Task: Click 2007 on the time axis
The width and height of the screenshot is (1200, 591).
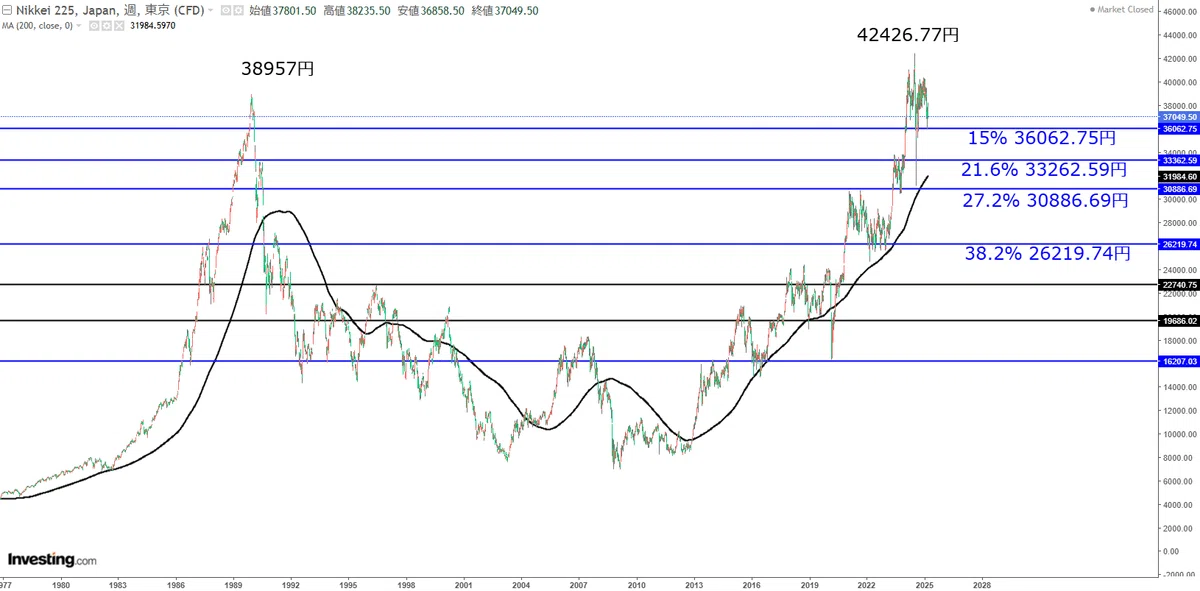Action: coord(579,584)
